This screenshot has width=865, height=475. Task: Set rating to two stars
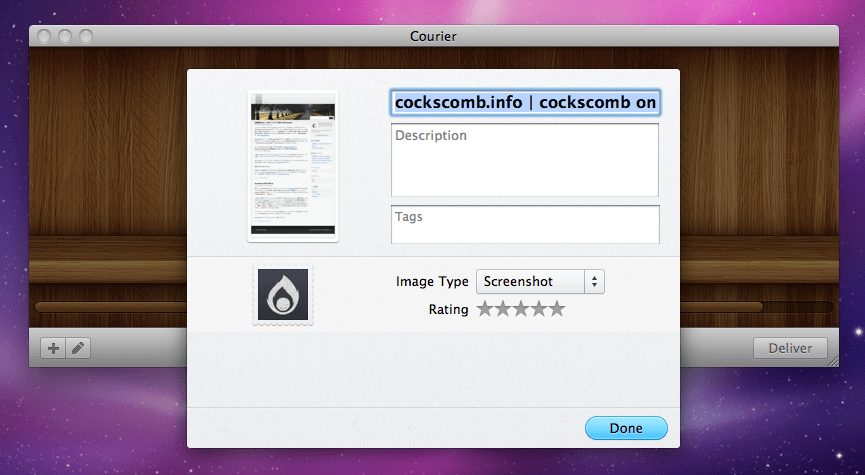(503, 308)
